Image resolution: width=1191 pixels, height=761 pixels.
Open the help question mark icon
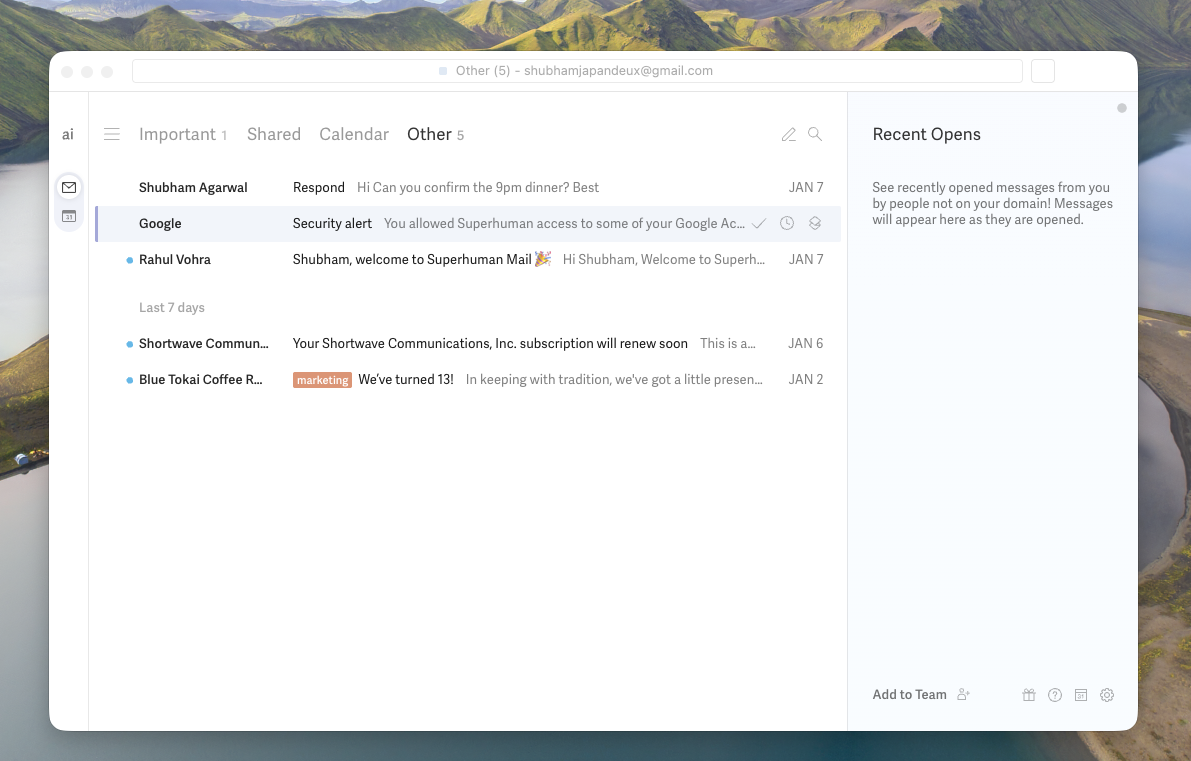tap(1055, 694)
